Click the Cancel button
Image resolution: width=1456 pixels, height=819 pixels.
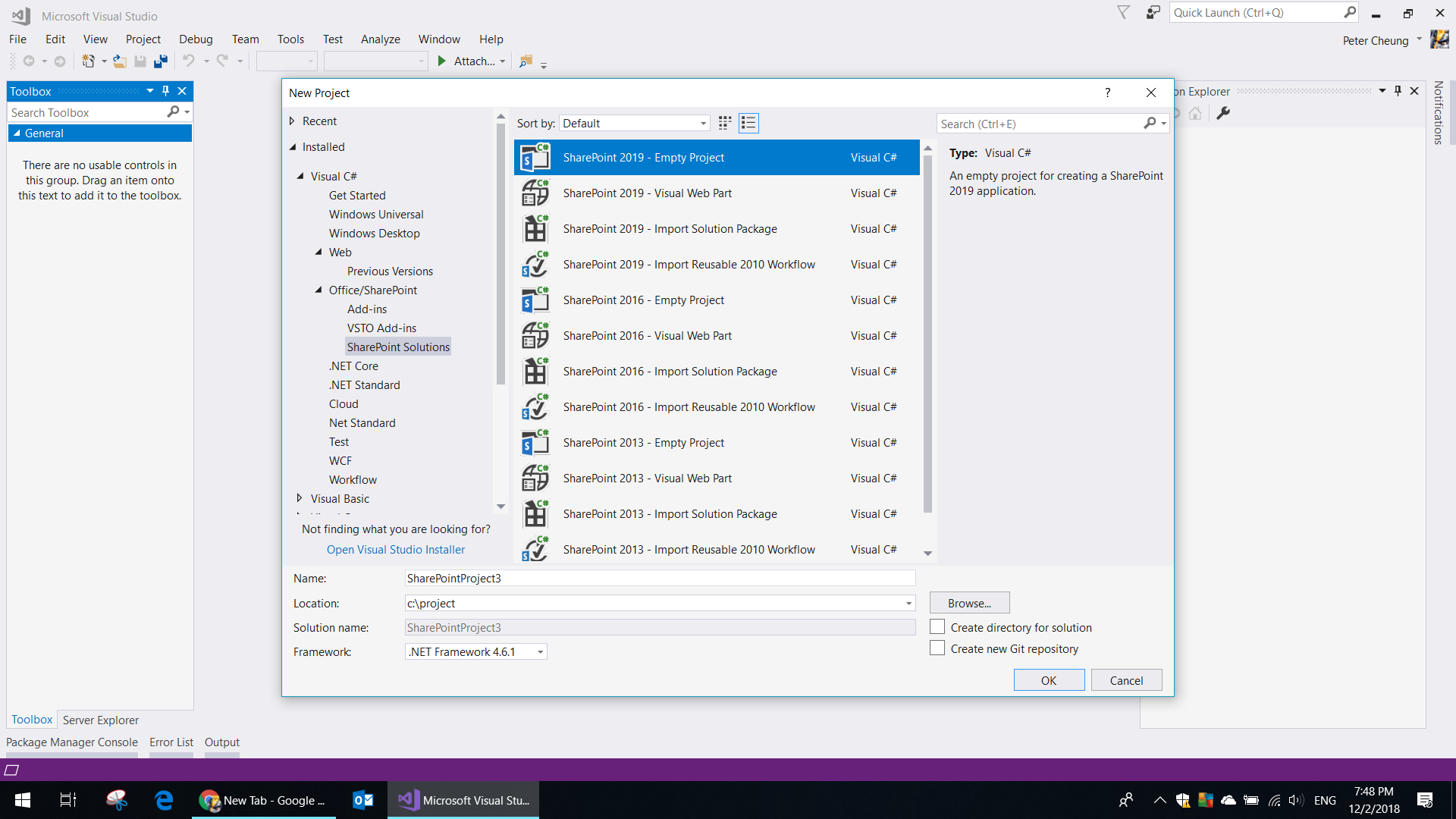click(1126, 680)
